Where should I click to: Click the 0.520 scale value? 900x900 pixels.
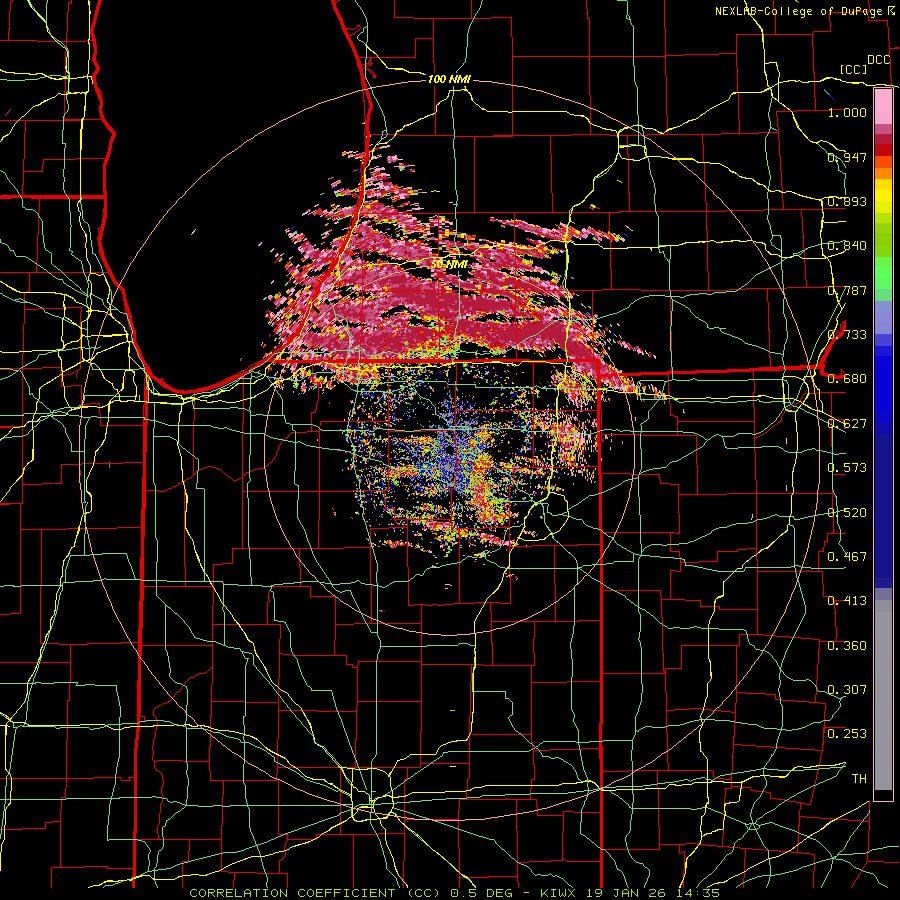847,513
